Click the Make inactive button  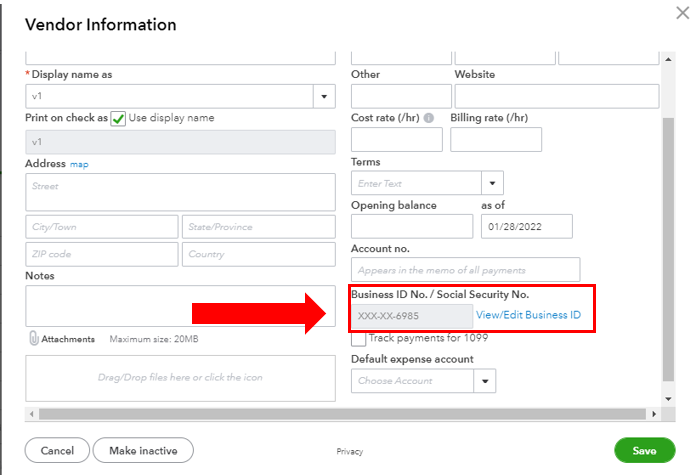143,450
